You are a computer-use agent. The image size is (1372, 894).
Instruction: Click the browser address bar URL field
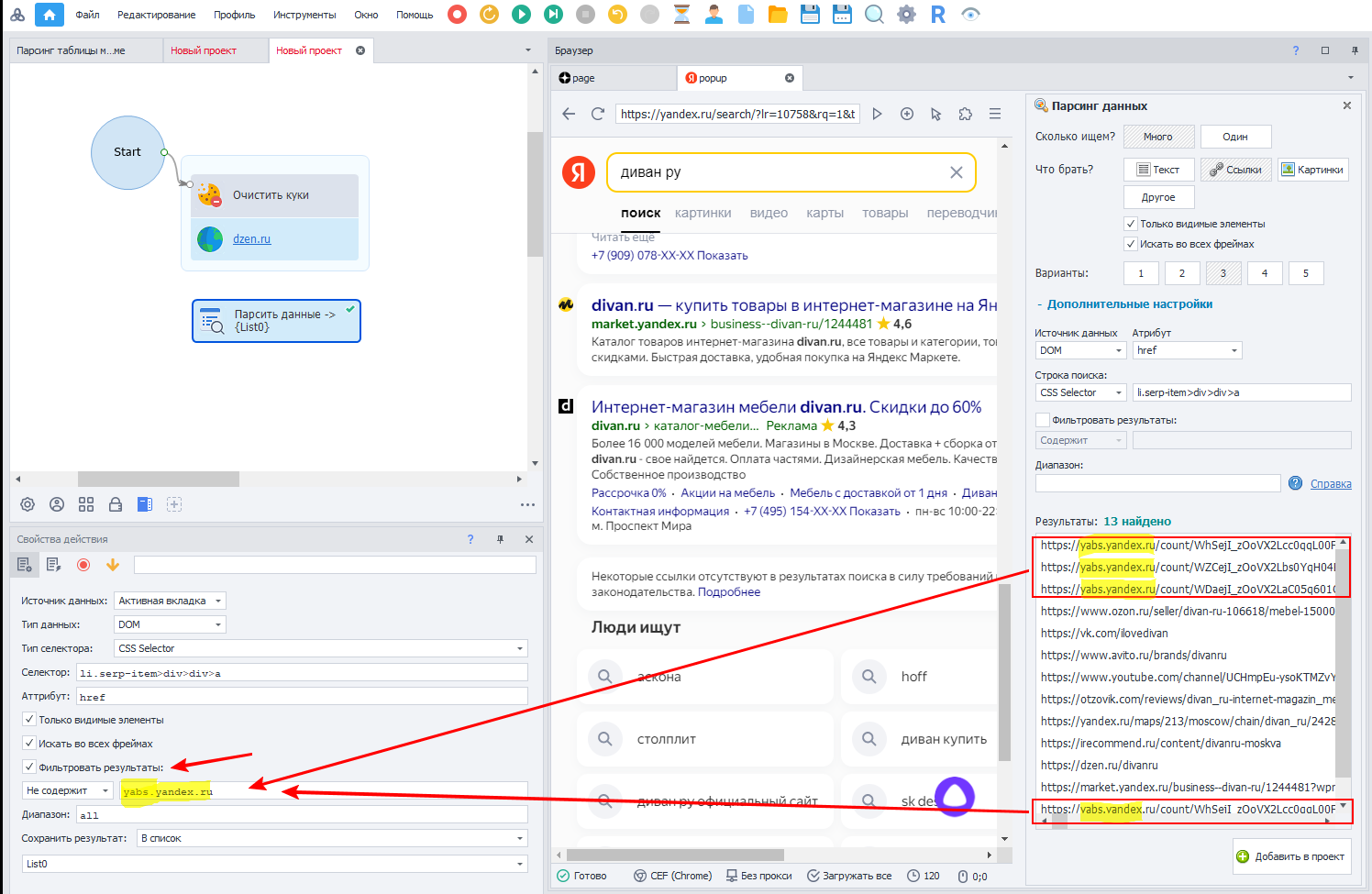[737, 114]
